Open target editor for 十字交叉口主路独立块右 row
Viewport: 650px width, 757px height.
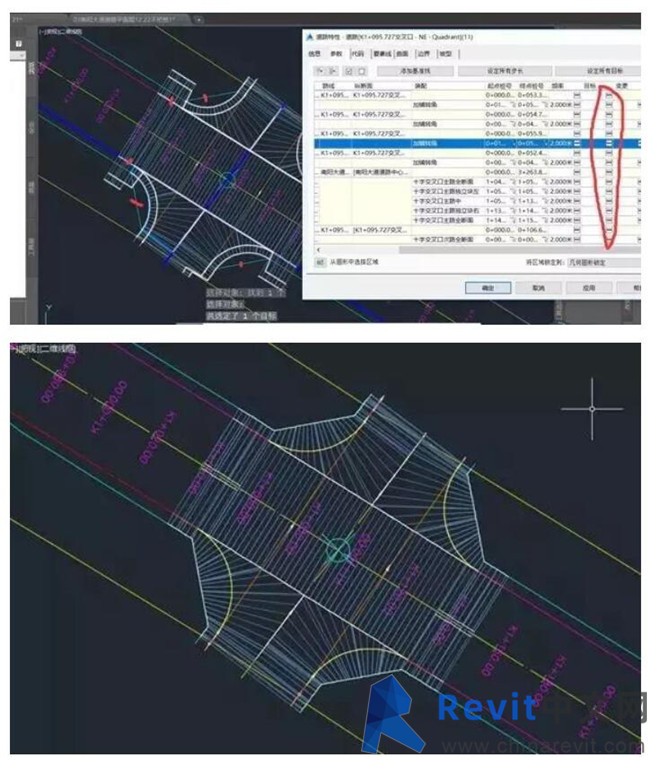pyautogui.click(x=608, y=210)
